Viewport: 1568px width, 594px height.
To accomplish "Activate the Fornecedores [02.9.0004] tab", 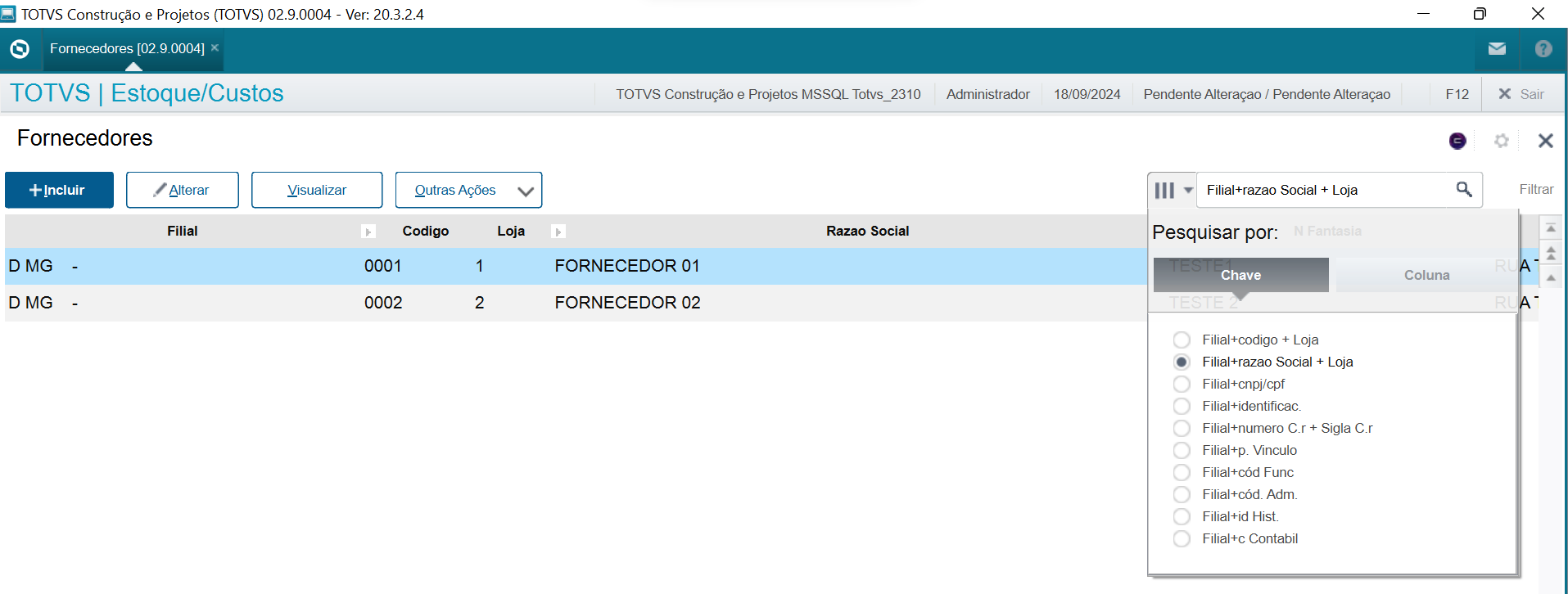I will [x=127, y=48].
